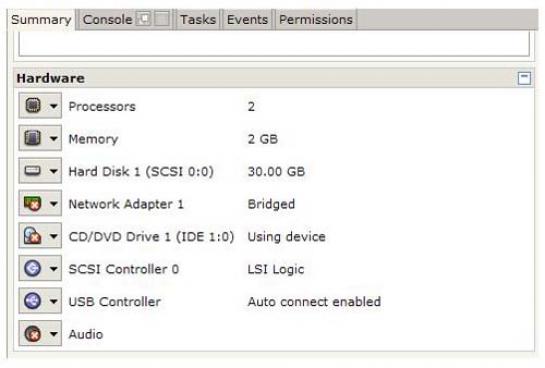This screenshot has width=545, height=368.
Task: Open the Audio dropdown arrow
Action: pyautogui.click(x=54, y=334)
